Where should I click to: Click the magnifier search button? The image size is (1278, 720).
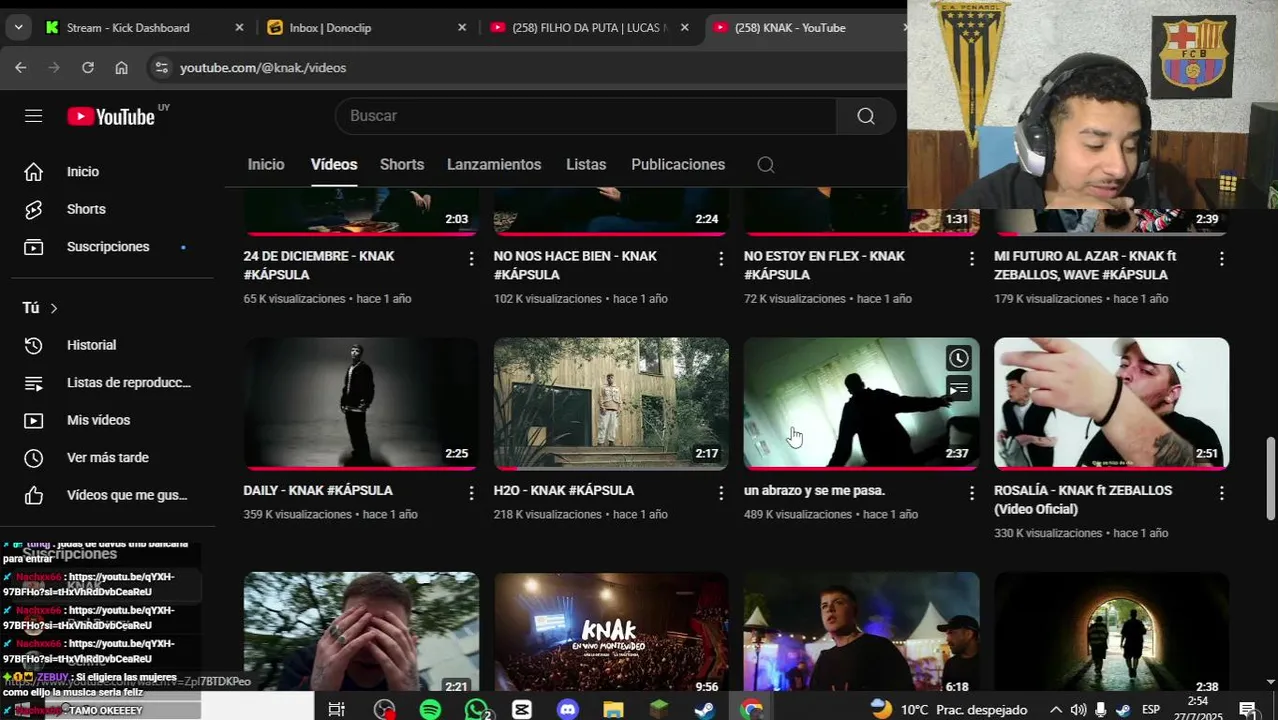(866, 116)
